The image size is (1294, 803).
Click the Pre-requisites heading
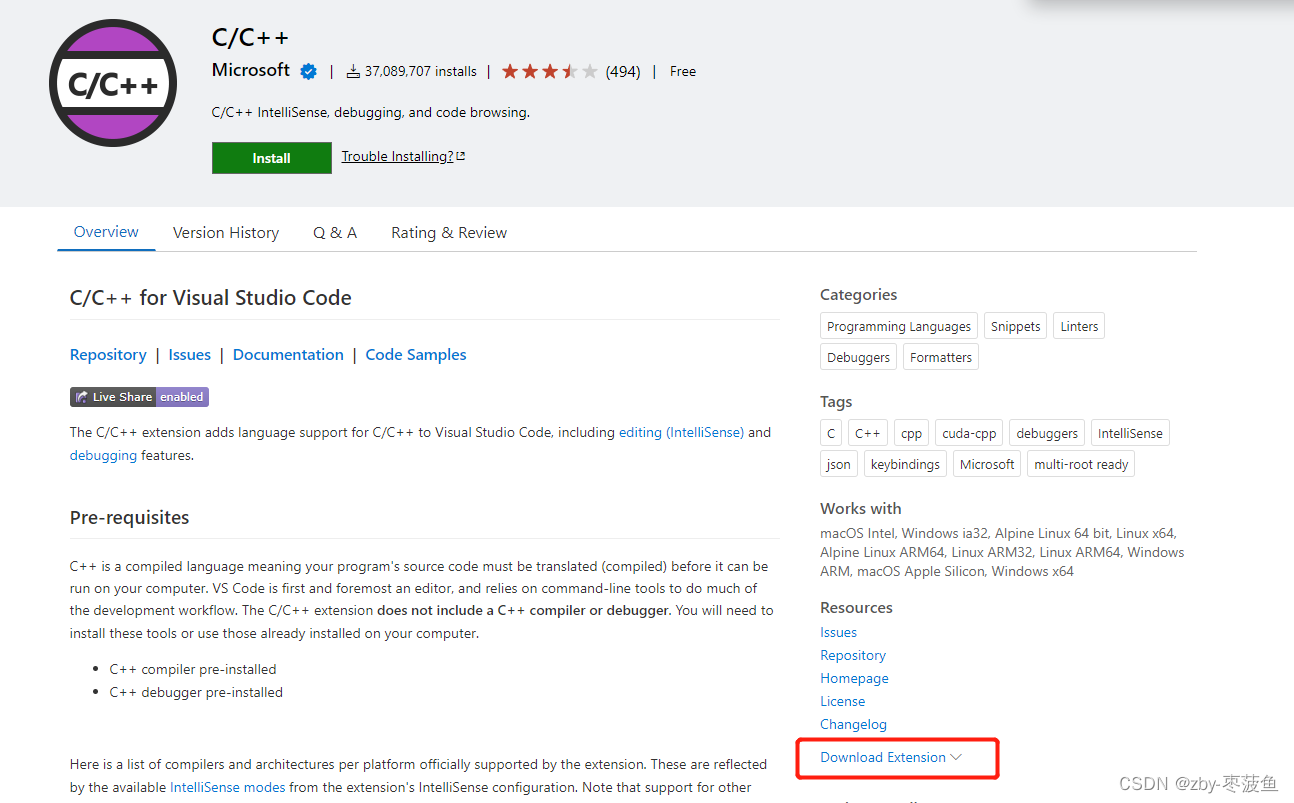(x=129, y=518)
